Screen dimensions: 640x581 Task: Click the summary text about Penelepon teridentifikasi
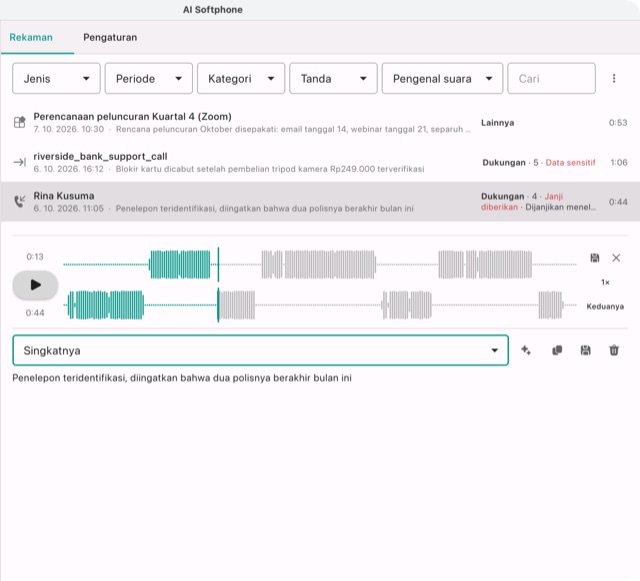click(182, 378)
